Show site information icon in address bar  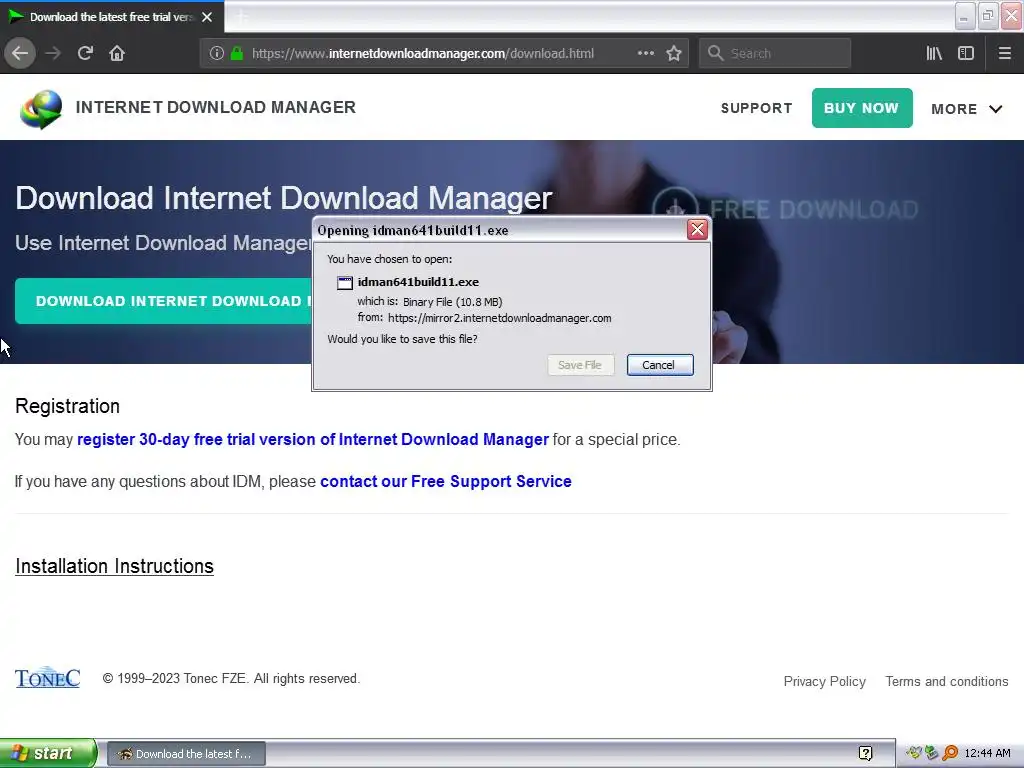[x=217, y=54]
